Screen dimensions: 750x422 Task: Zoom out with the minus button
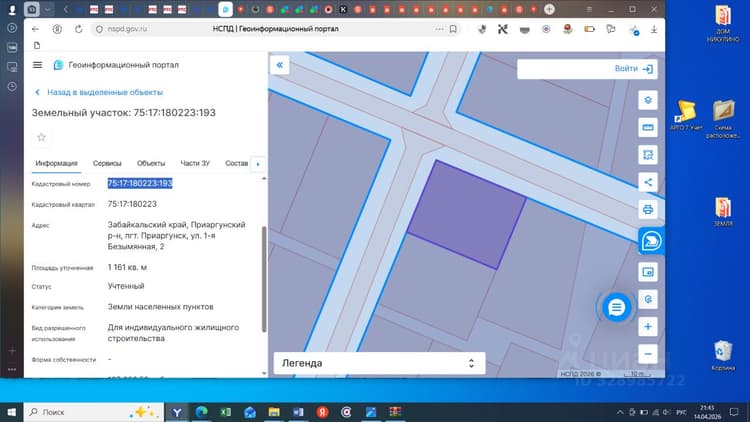648,354
